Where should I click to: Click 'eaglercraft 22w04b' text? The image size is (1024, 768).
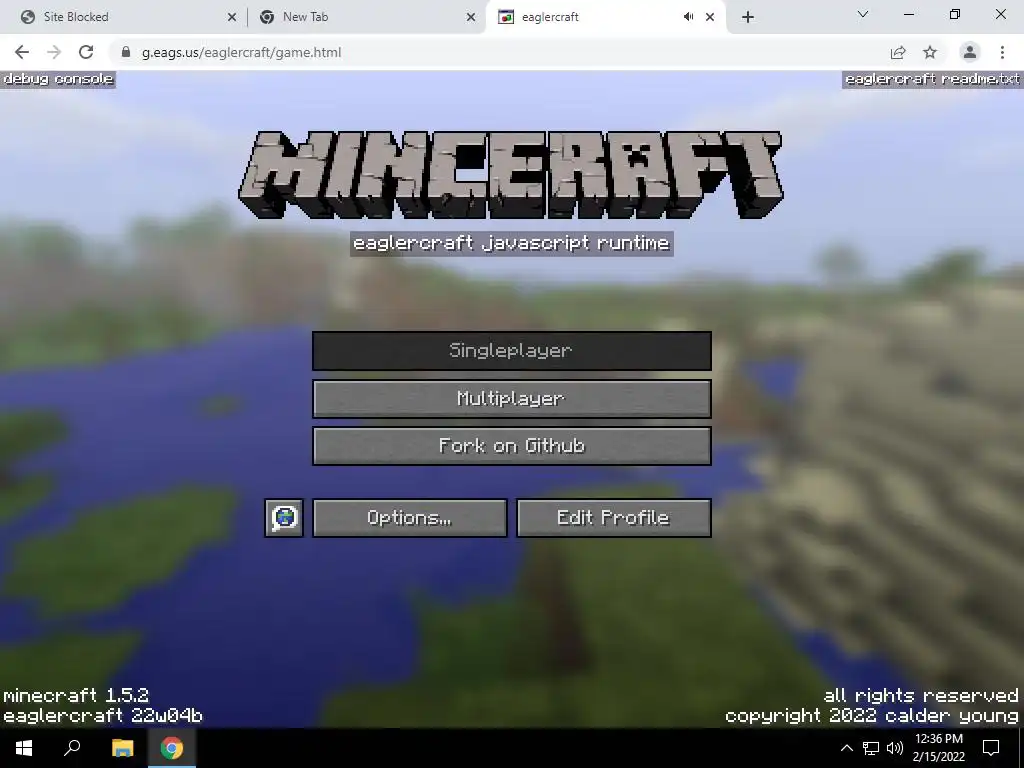pos(103,716)
